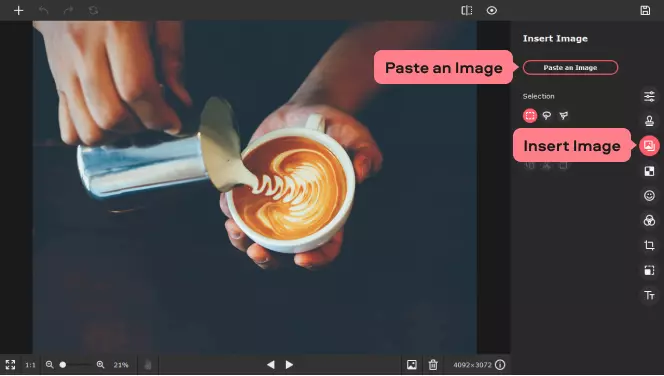Click the plus icon to add new image

(18, 11)
